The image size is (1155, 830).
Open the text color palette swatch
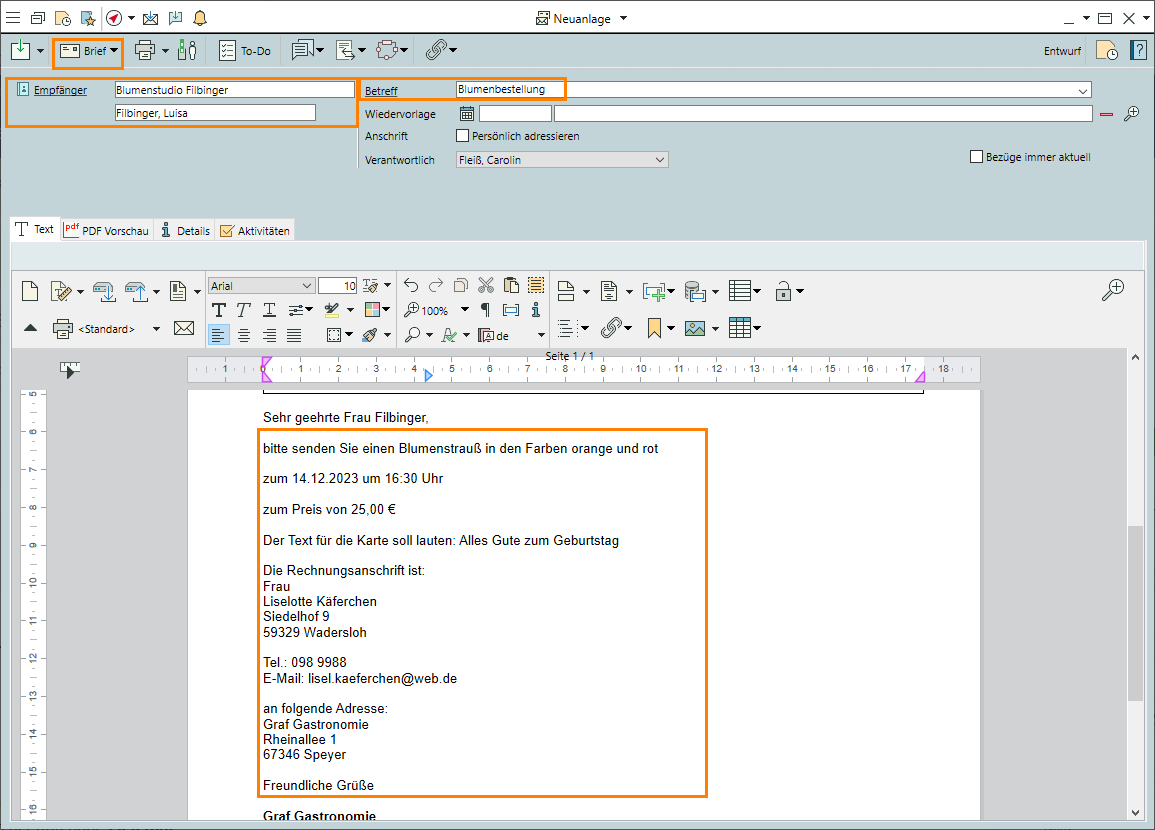373,310
